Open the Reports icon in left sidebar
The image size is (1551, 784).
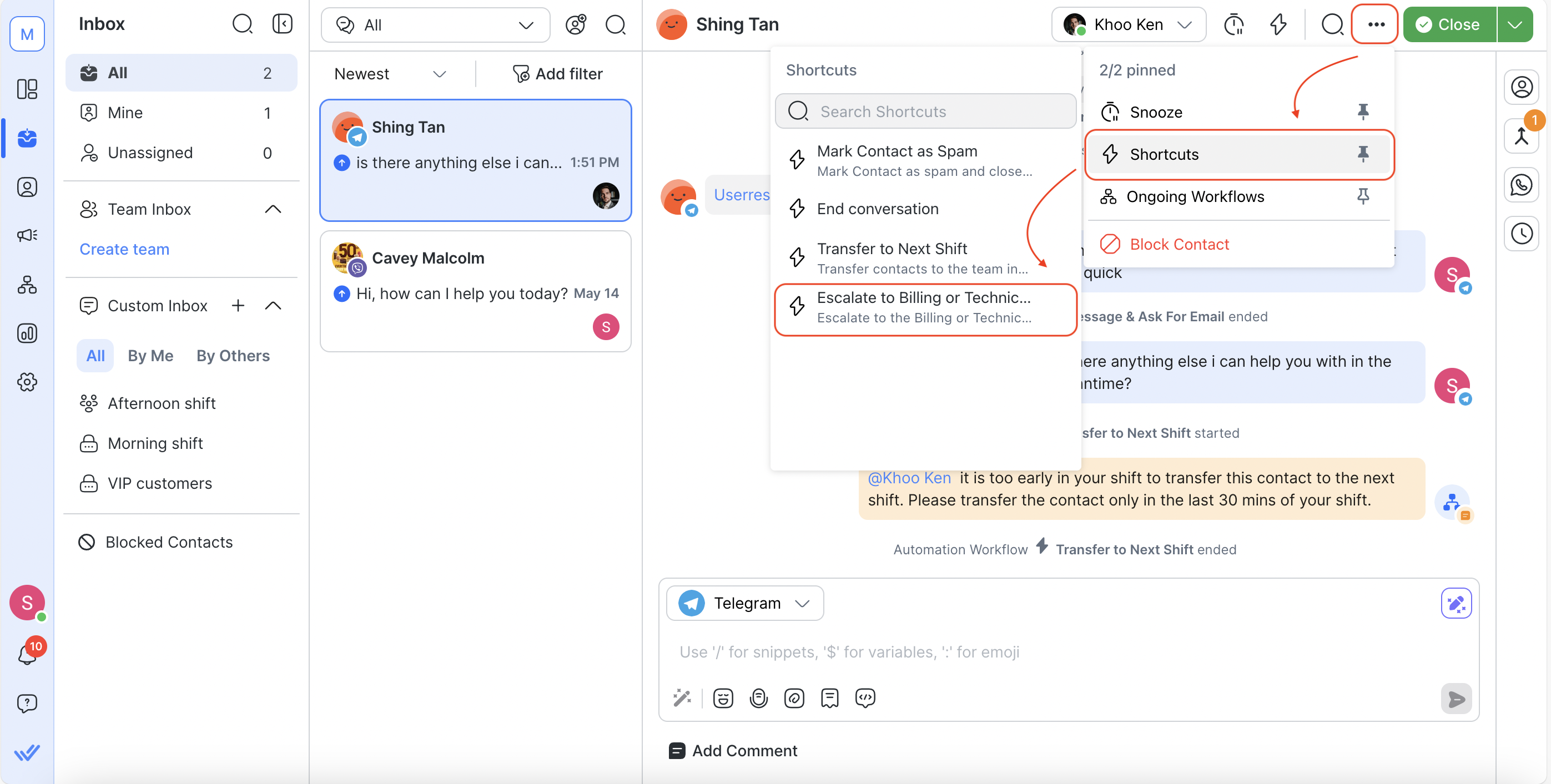(x=27, y=333)
